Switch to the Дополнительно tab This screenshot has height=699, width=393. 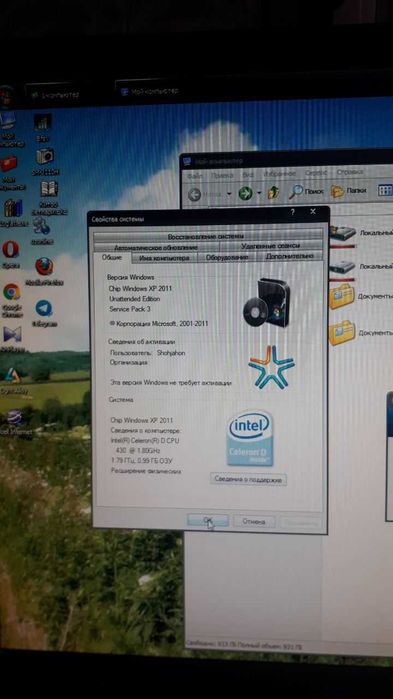click(290, 256)
